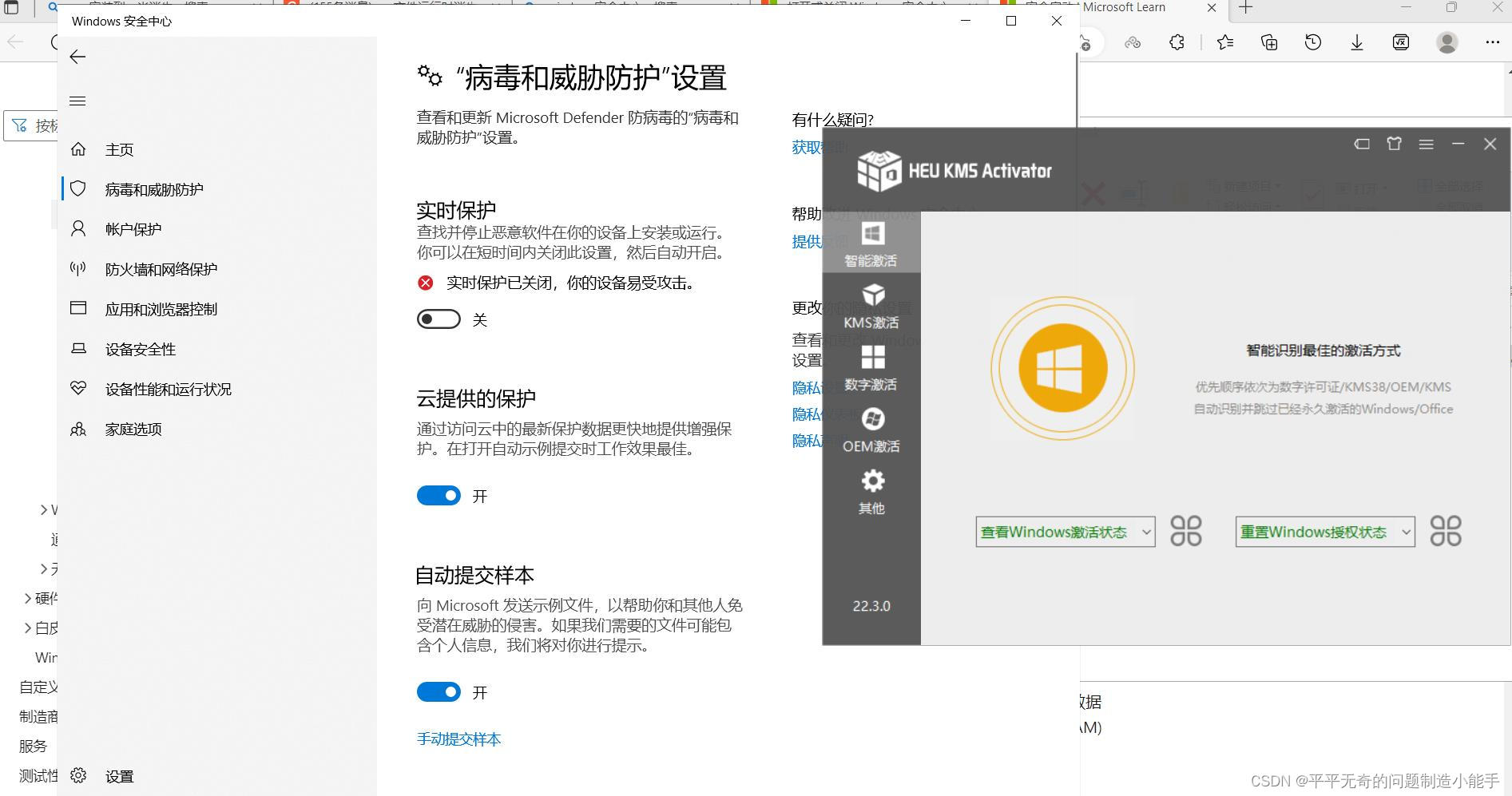Open 帐户保护 section

(x=133, y=229)
